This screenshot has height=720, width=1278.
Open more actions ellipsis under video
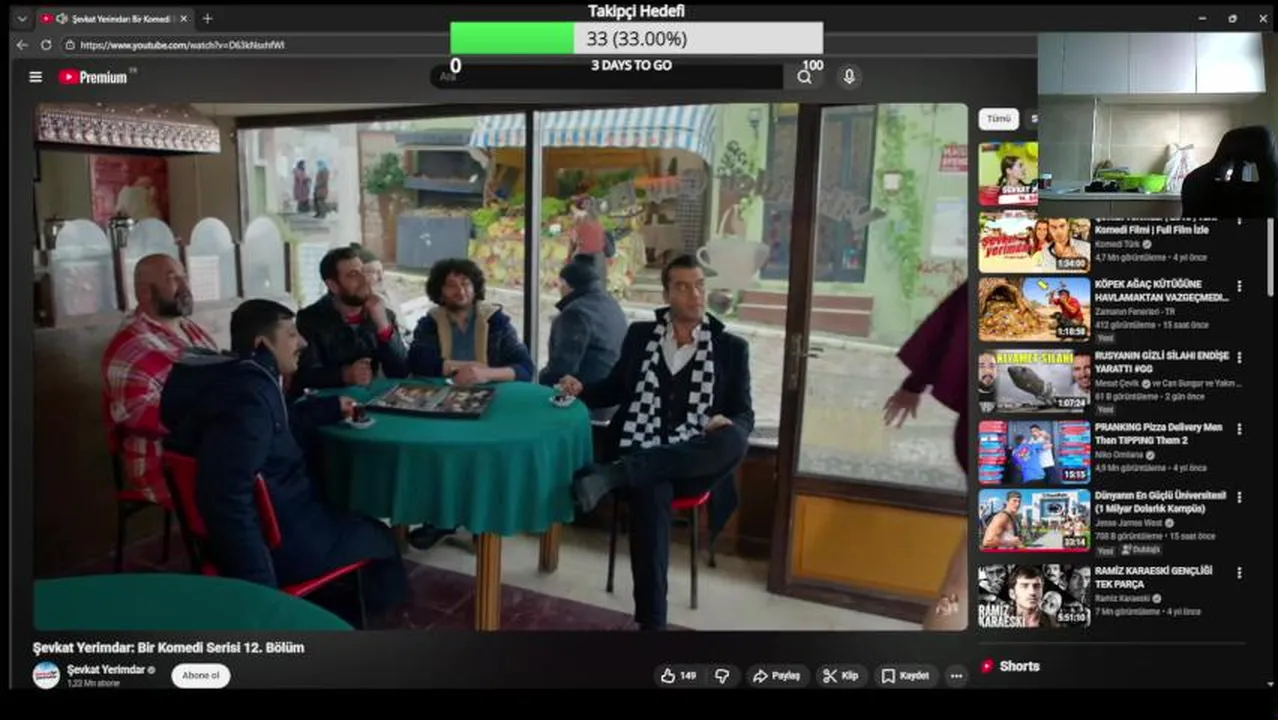point(956,676)
